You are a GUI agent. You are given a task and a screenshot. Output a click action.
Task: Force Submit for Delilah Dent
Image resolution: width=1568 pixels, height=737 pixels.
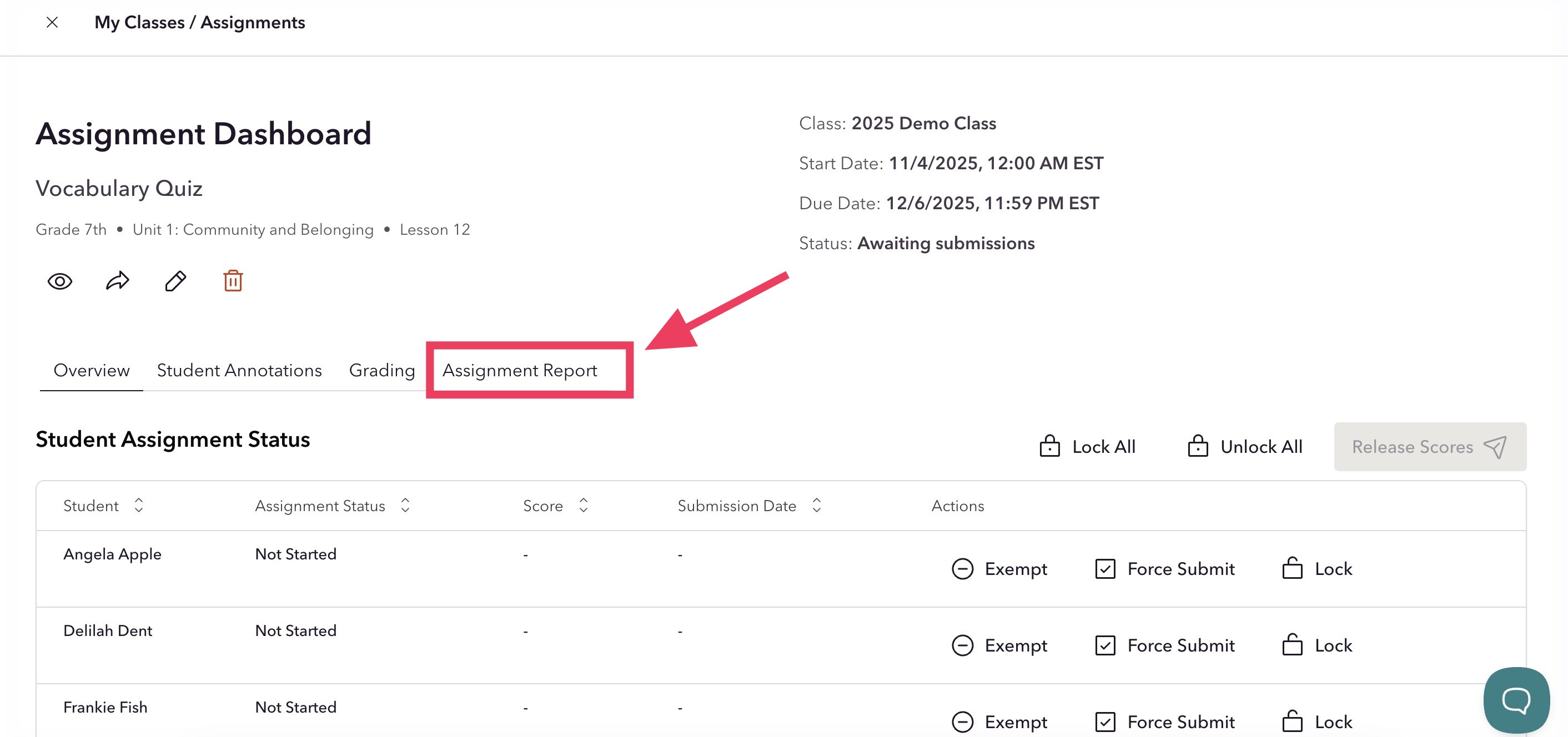pyautogui.click(x=1165, y=646)
